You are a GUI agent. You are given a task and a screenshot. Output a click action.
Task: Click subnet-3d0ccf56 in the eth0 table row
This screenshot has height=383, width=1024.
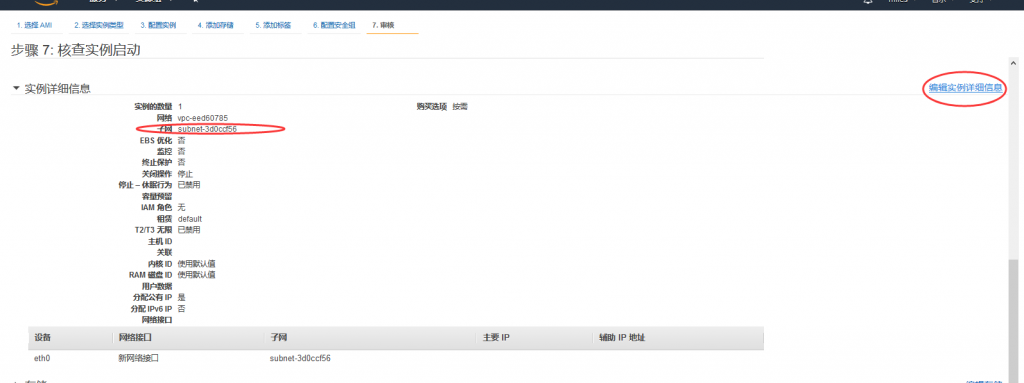tap(300, 359)
